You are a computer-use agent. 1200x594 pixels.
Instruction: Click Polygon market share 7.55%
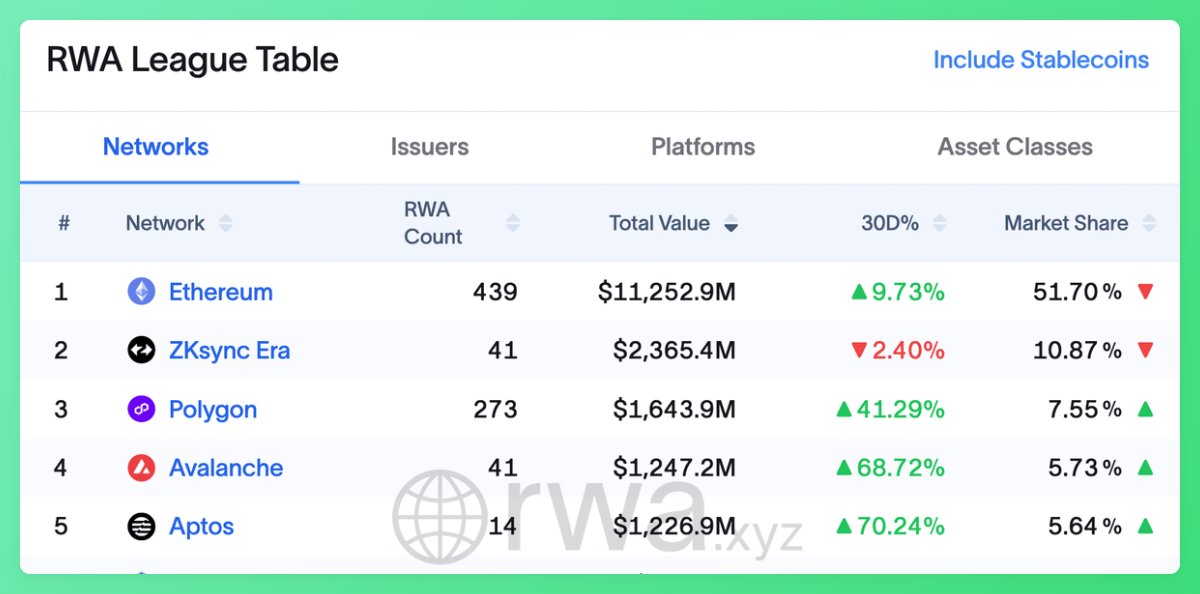tap(1085, 409)
